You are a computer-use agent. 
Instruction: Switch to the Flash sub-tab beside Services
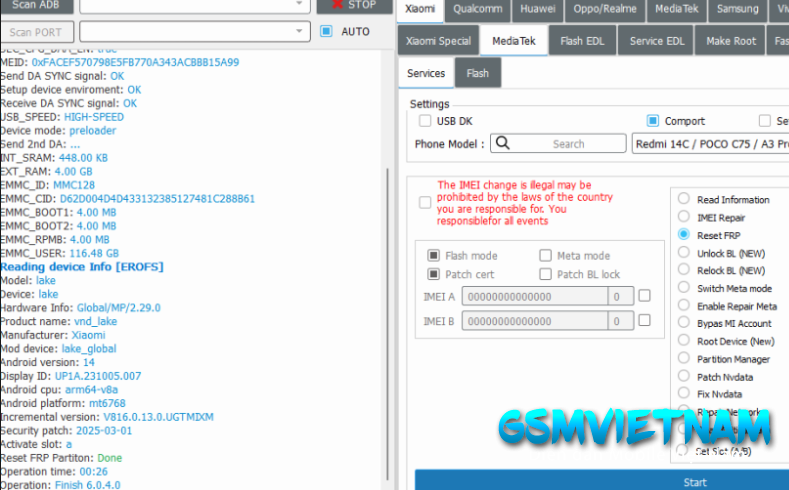coord(477,73)
